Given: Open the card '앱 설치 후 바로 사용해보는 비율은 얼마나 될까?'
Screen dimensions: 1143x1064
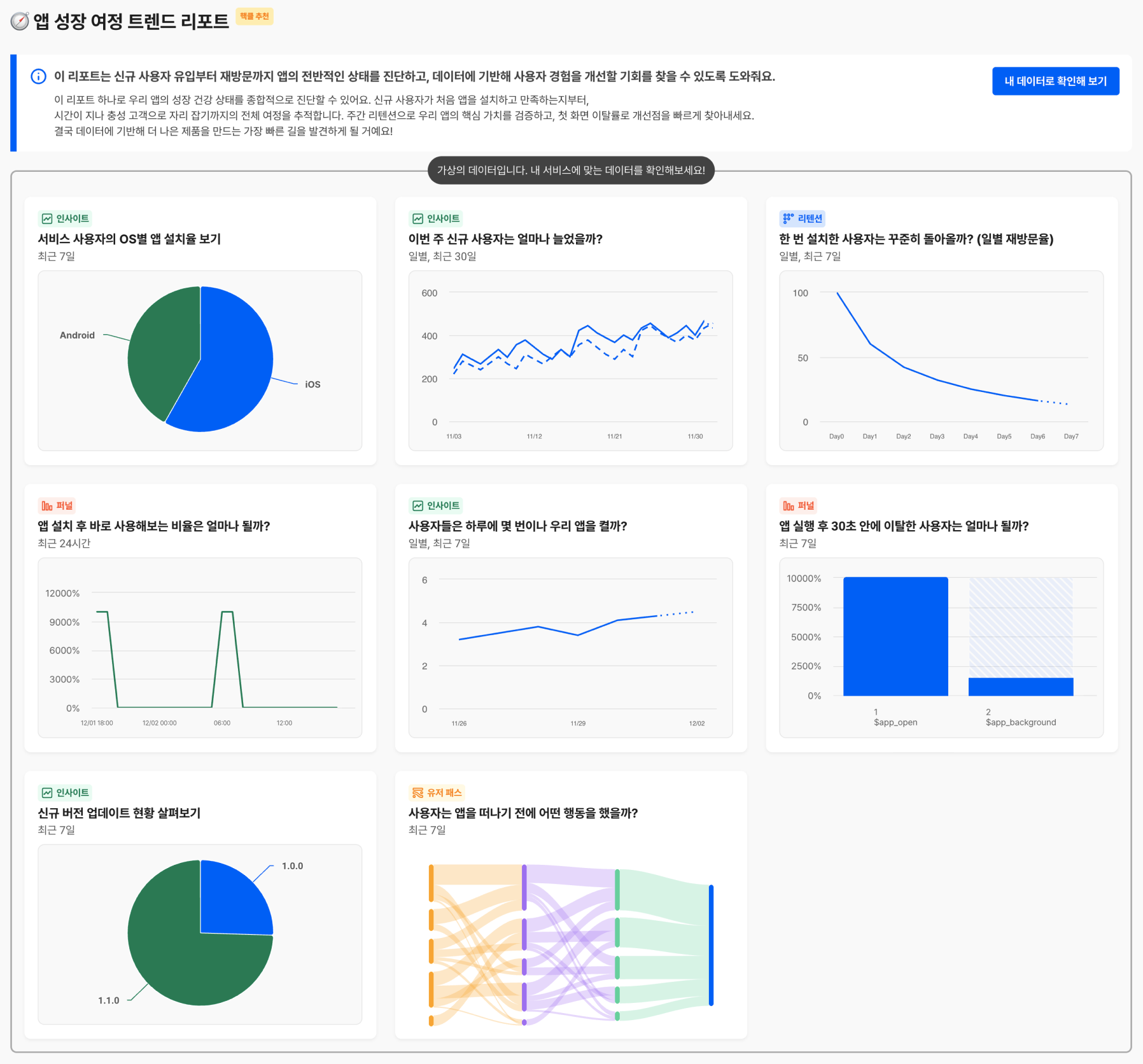Looking at the screenshot, I should (x=200, y=618).
